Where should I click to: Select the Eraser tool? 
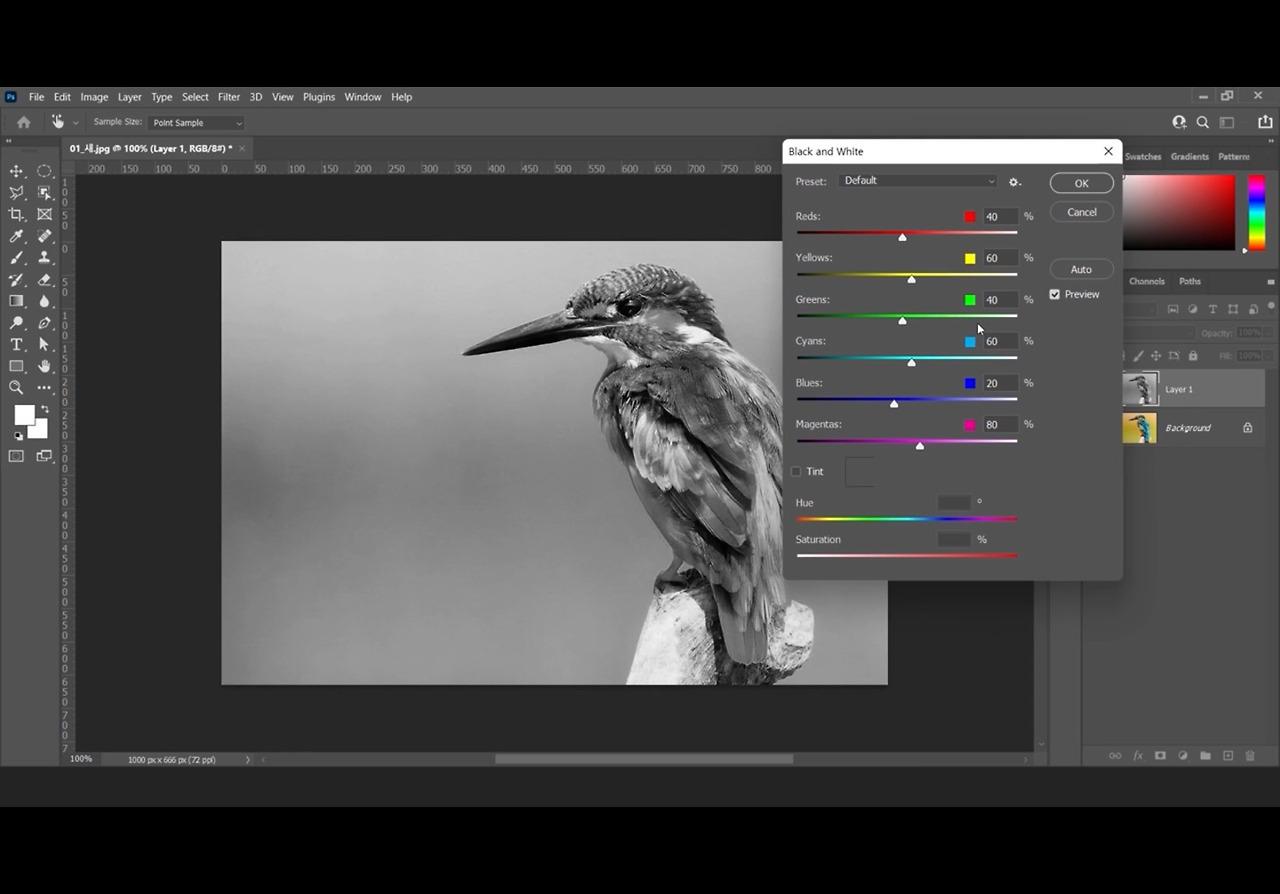tap(45, 280)
